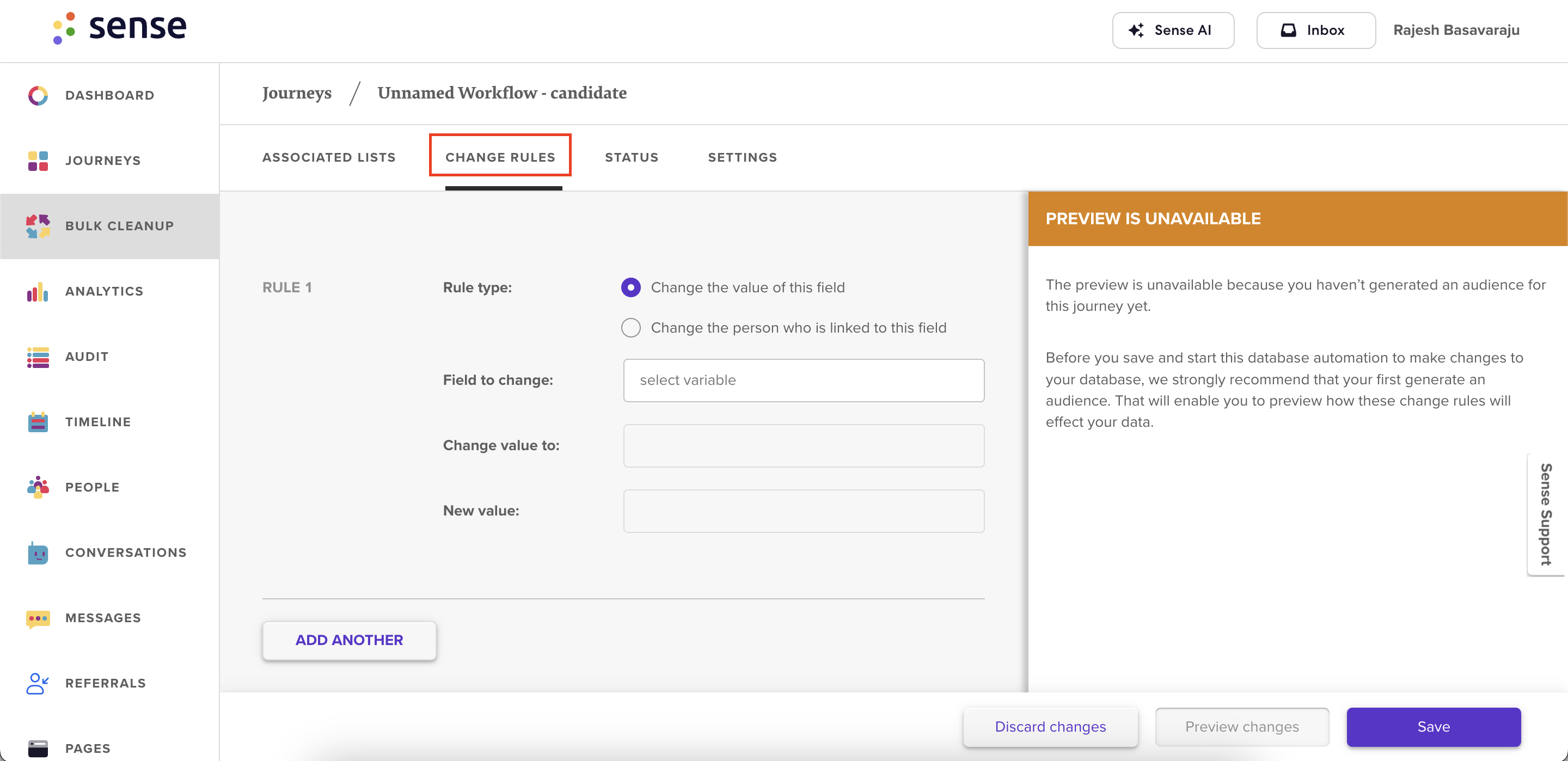
Task: Click the sparkle icon in Sense AI
Action: point(1136,30)
